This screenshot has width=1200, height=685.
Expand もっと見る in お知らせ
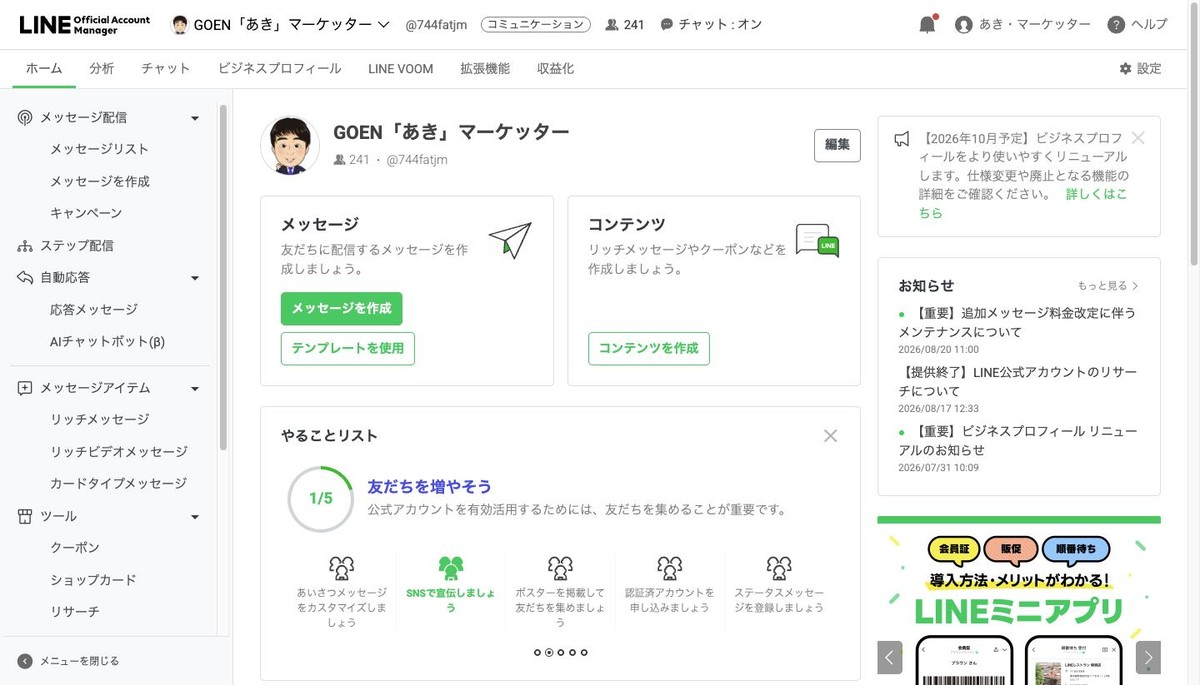(x=1108, y=286)
